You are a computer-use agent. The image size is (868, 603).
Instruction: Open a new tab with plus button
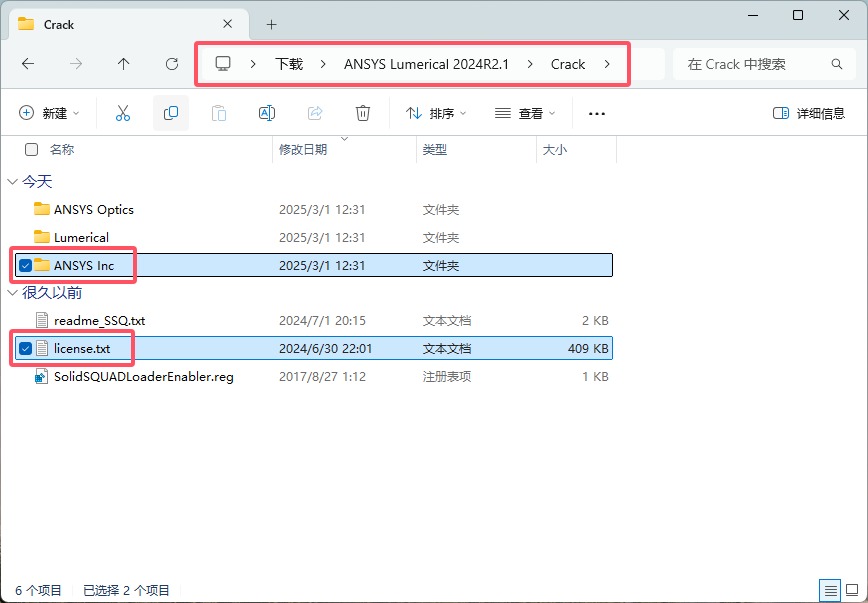271,24
